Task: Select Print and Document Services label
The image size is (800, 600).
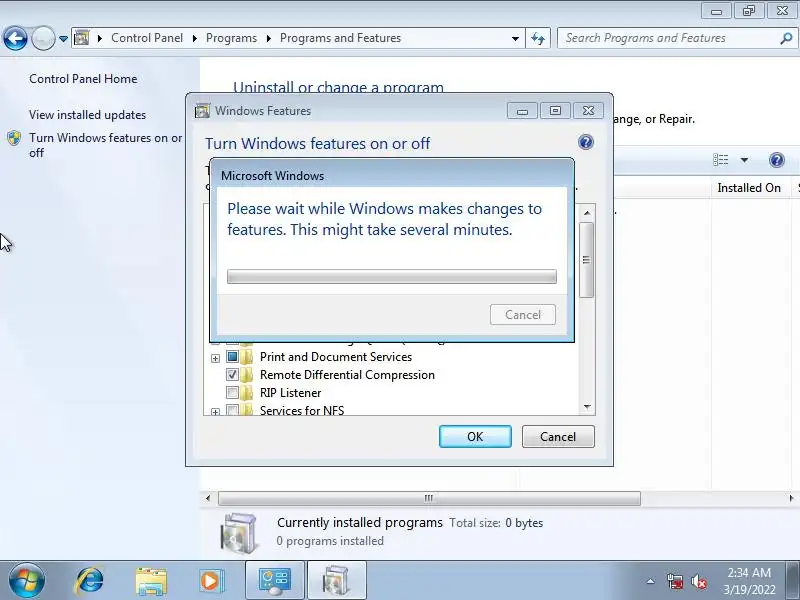Action: point(336,357)
